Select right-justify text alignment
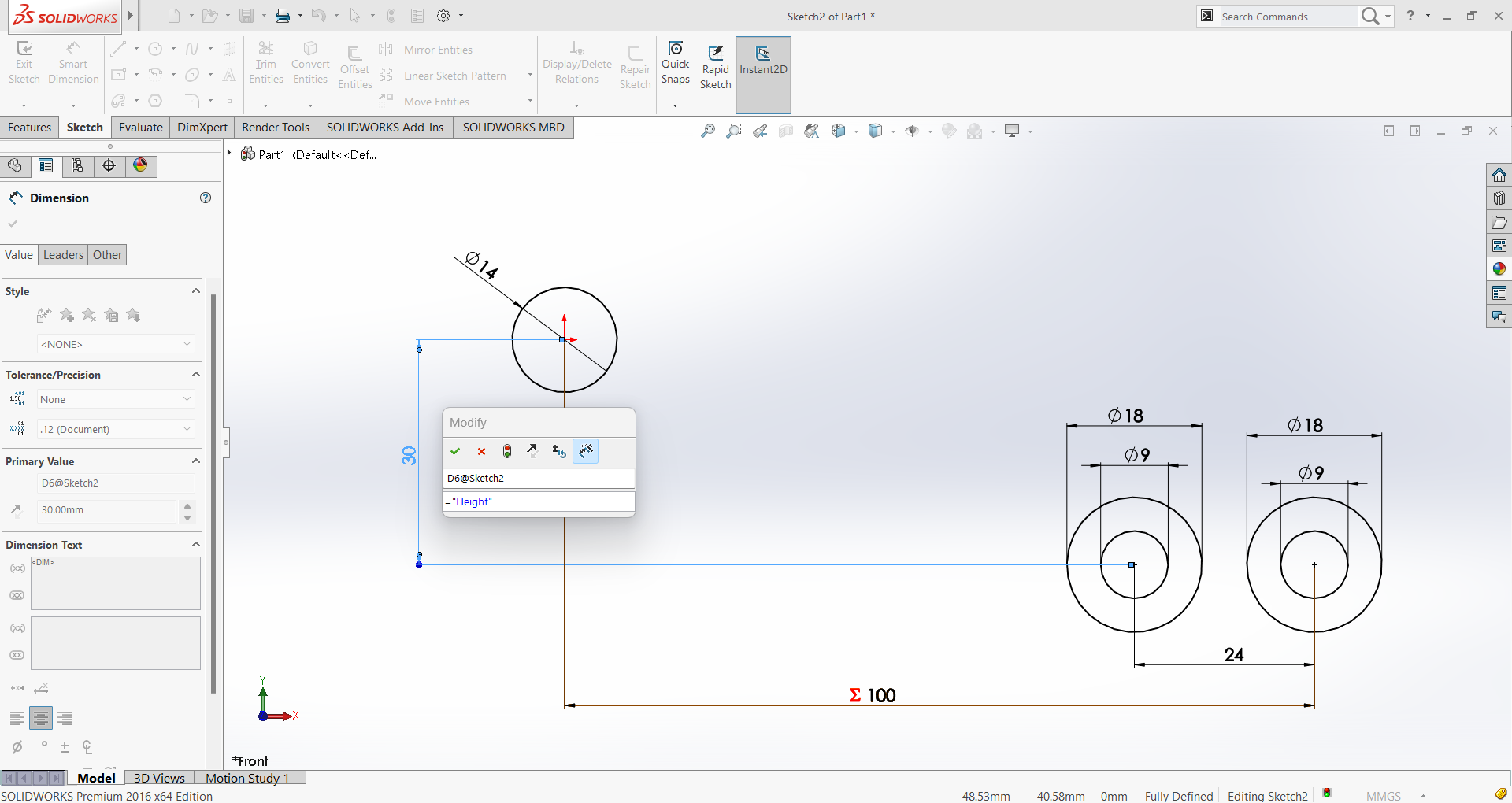This screenshot has width=1512, height=803. 65,718
